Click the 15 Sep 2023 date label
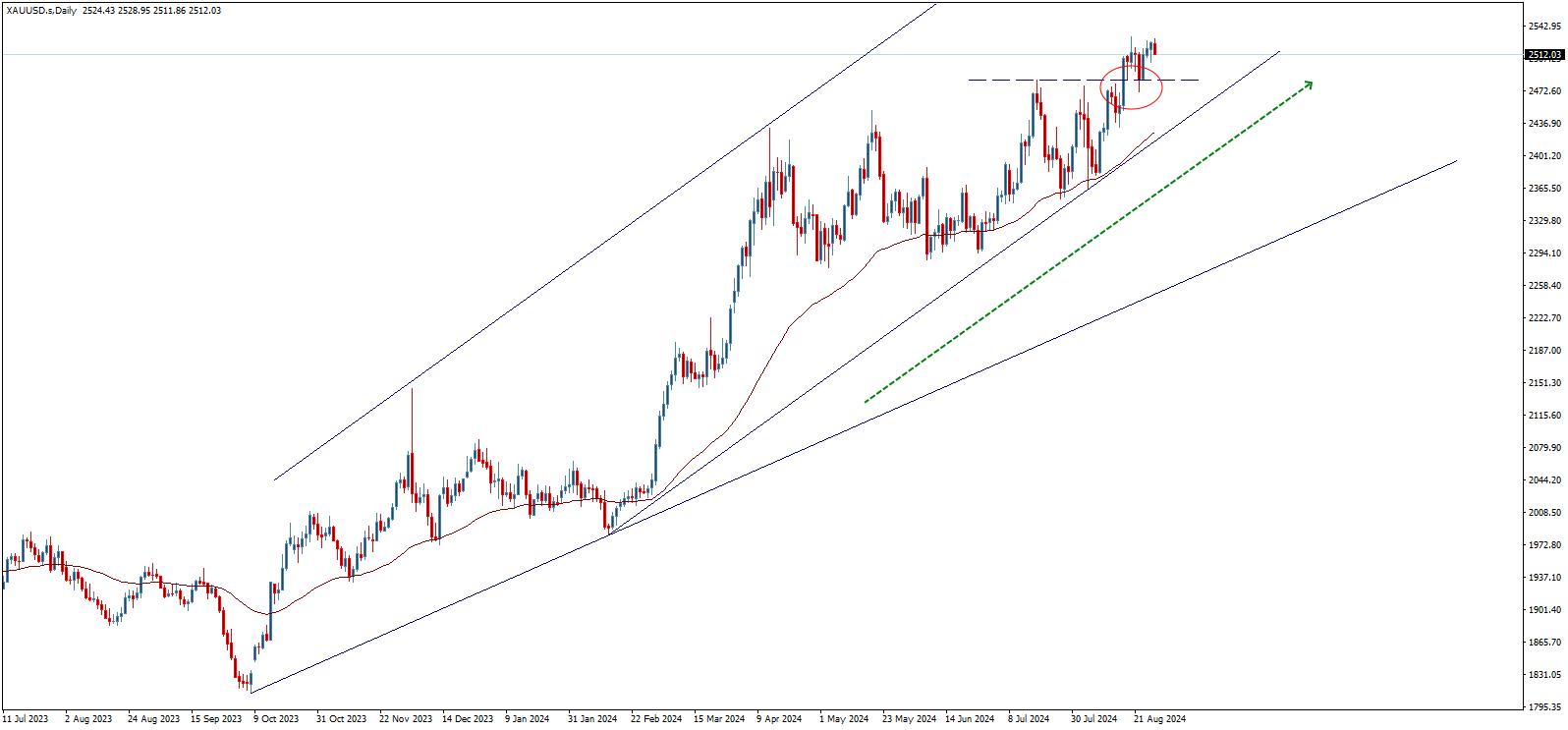 (216, 719)
